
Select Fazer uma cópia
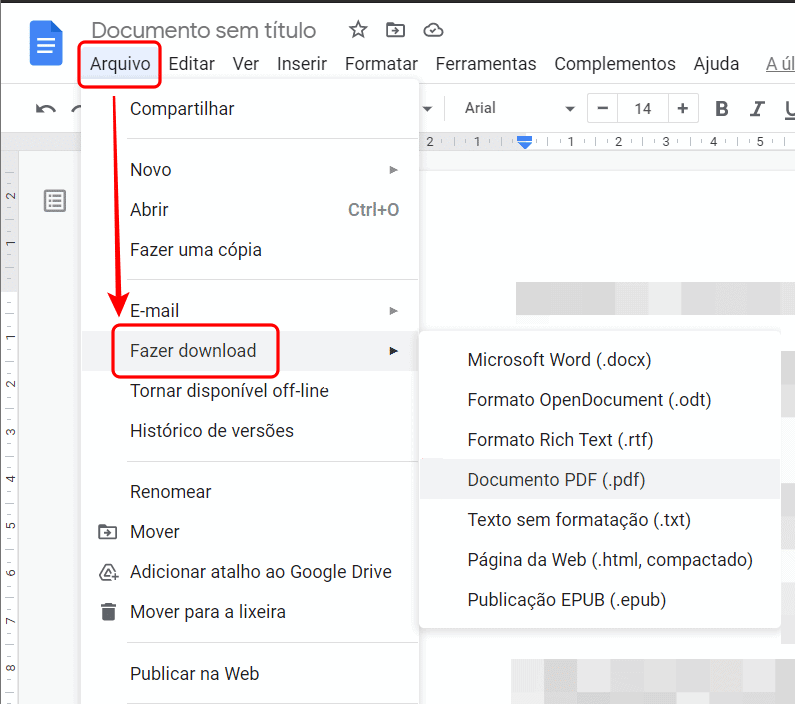(250, 250)
